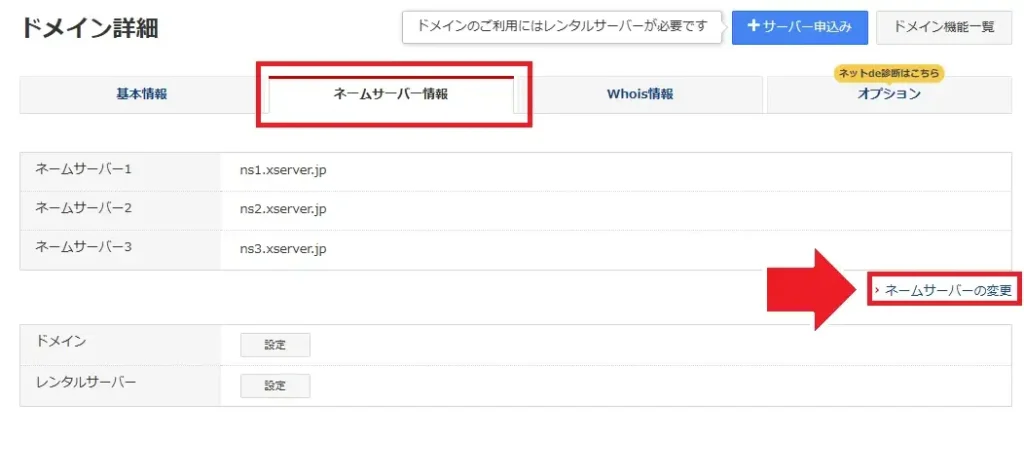This screenshot has width=1024, height=476.
Task: Click the ns3.xserver.jp value
Action: pos(282,249)
